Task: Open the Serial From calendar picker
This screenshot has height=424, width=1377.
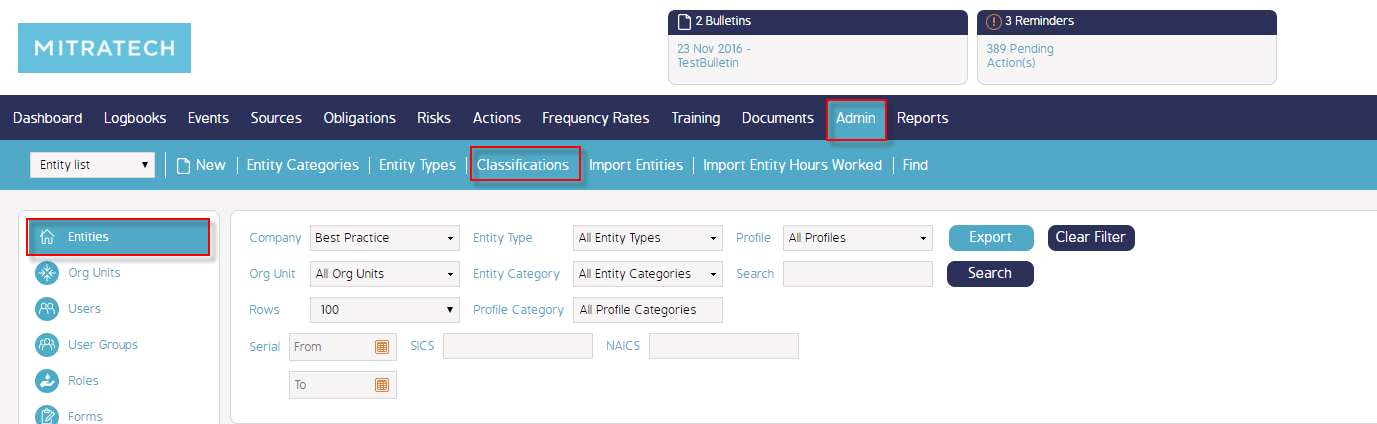Action: (x=382, y=347)
